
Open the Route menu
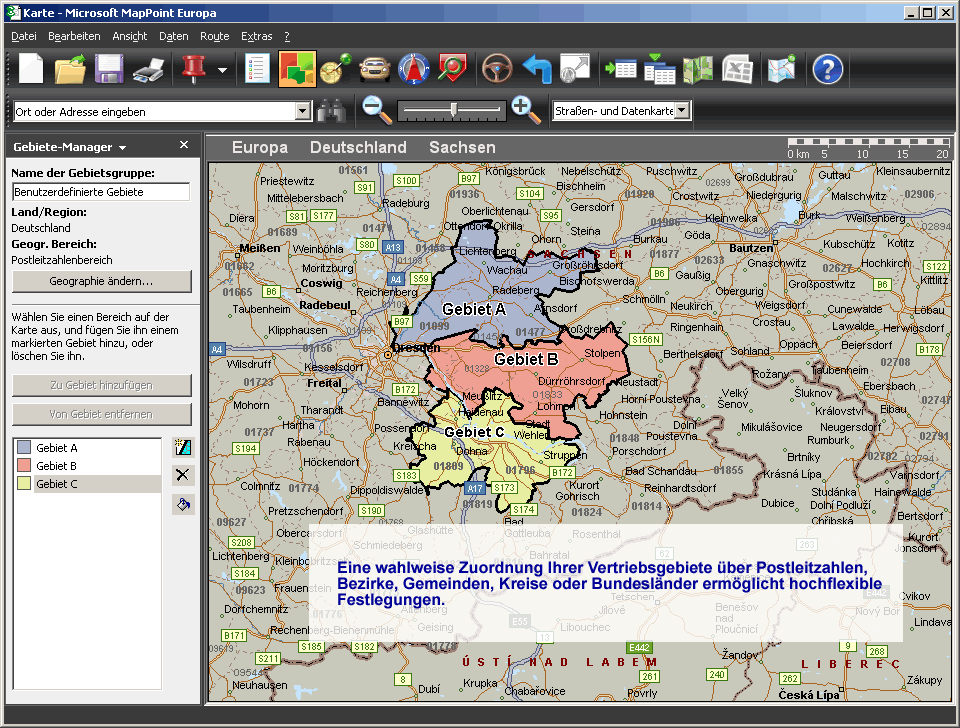(214, 36)
